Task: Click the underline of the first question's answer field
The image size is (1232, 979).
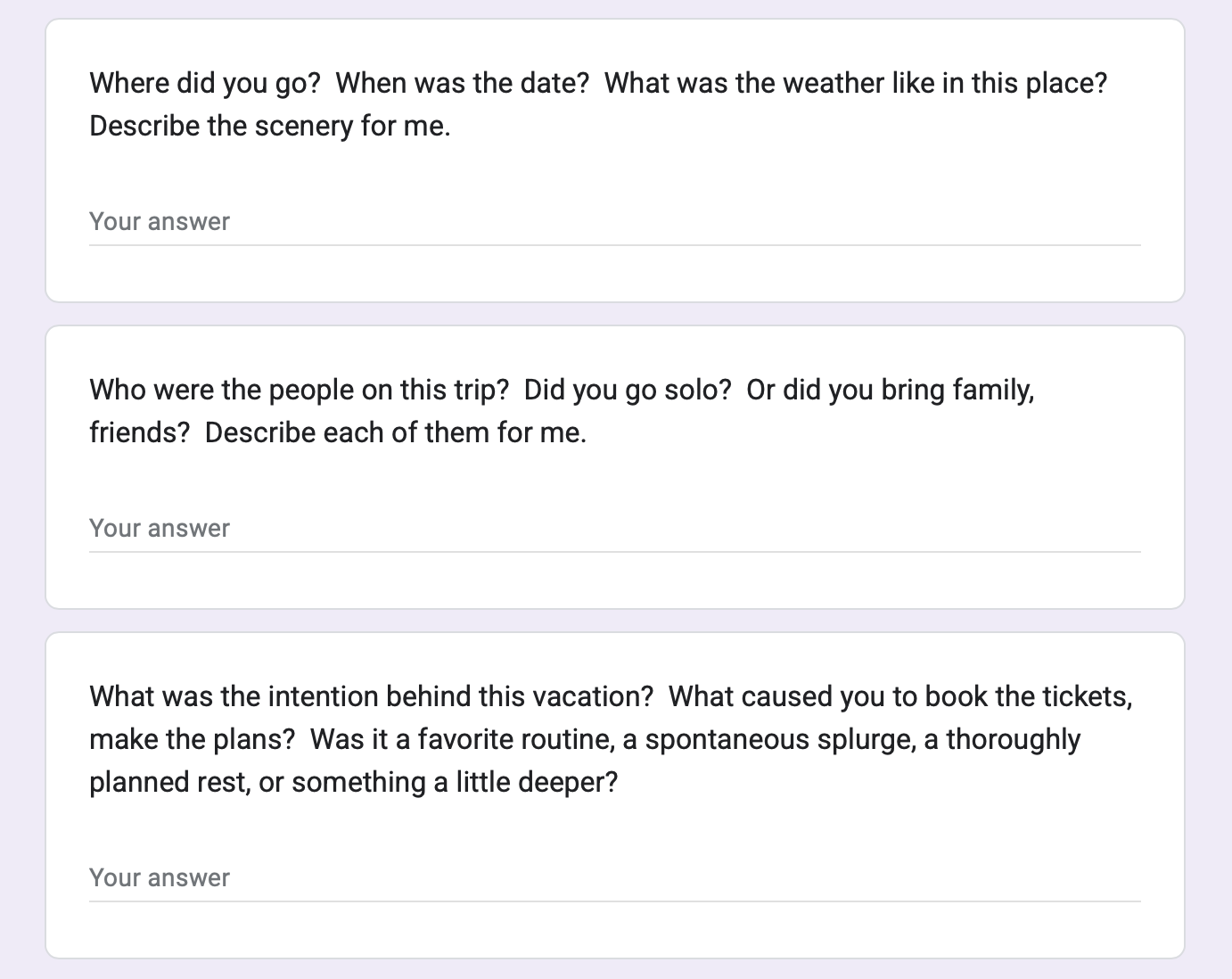Action: tap(614, 244)
